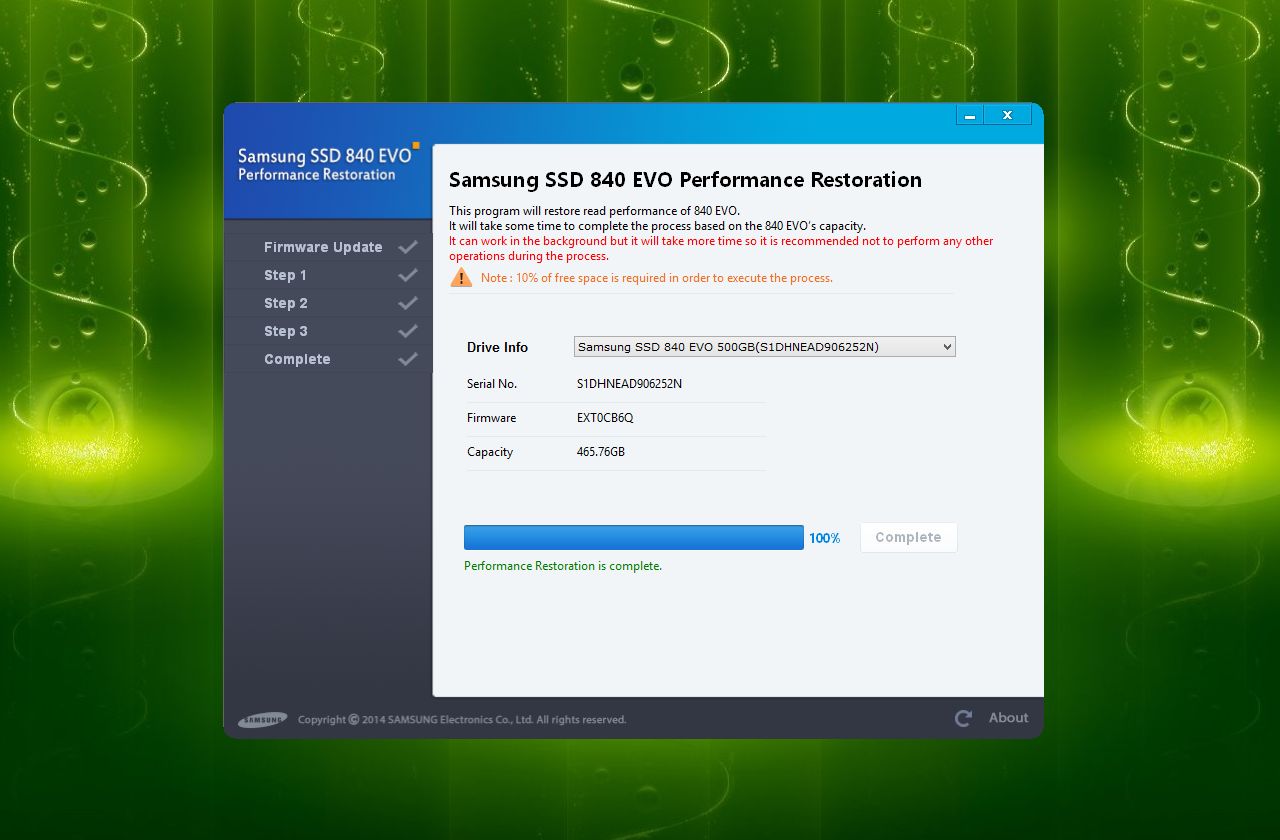Click the checkmark next to Step 2
1280x840 pixels.
click(407, 303)
